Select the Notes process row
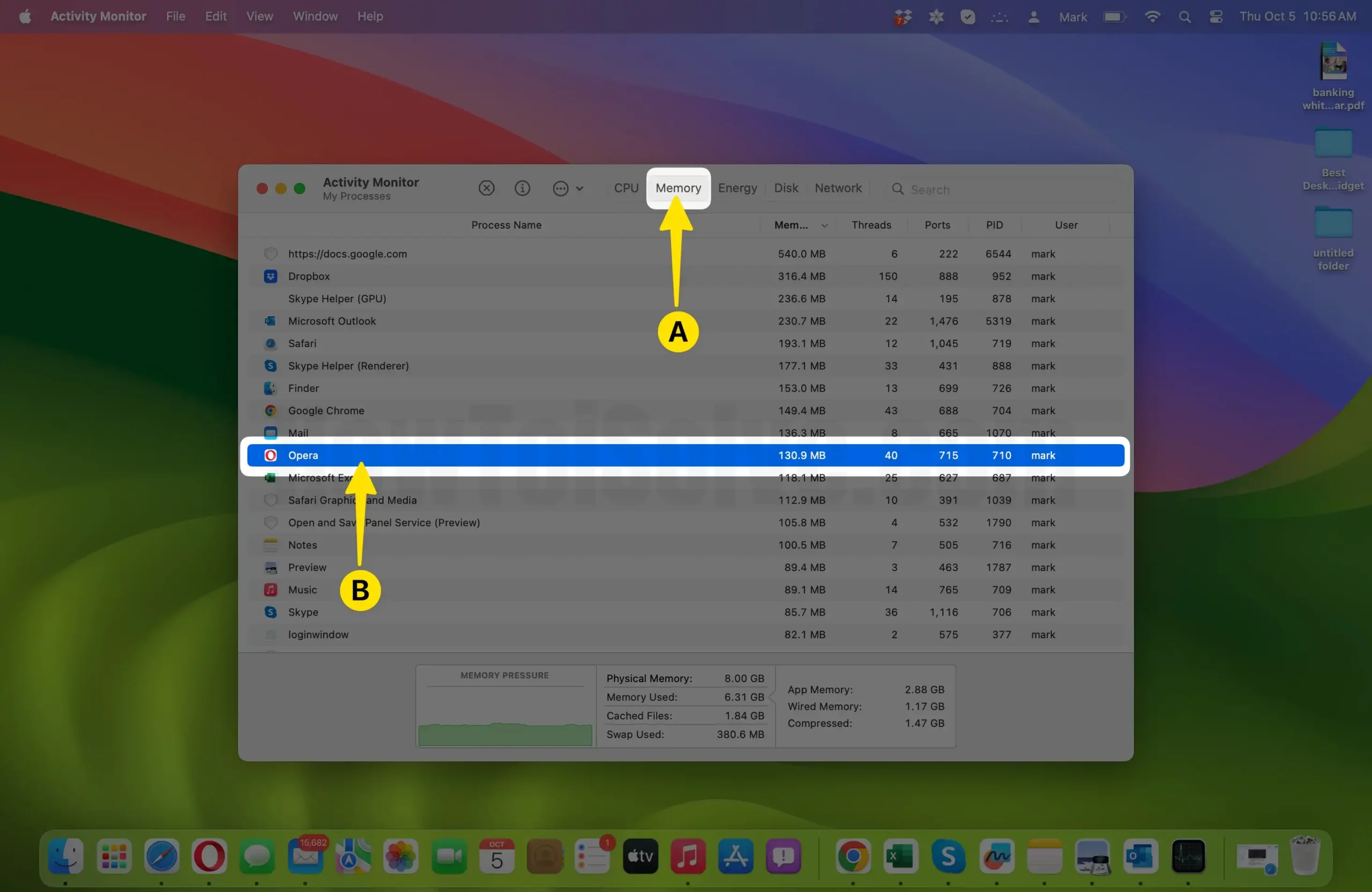Image resolution: width=1372 pixels, height=892 pixels. point(685,545)
